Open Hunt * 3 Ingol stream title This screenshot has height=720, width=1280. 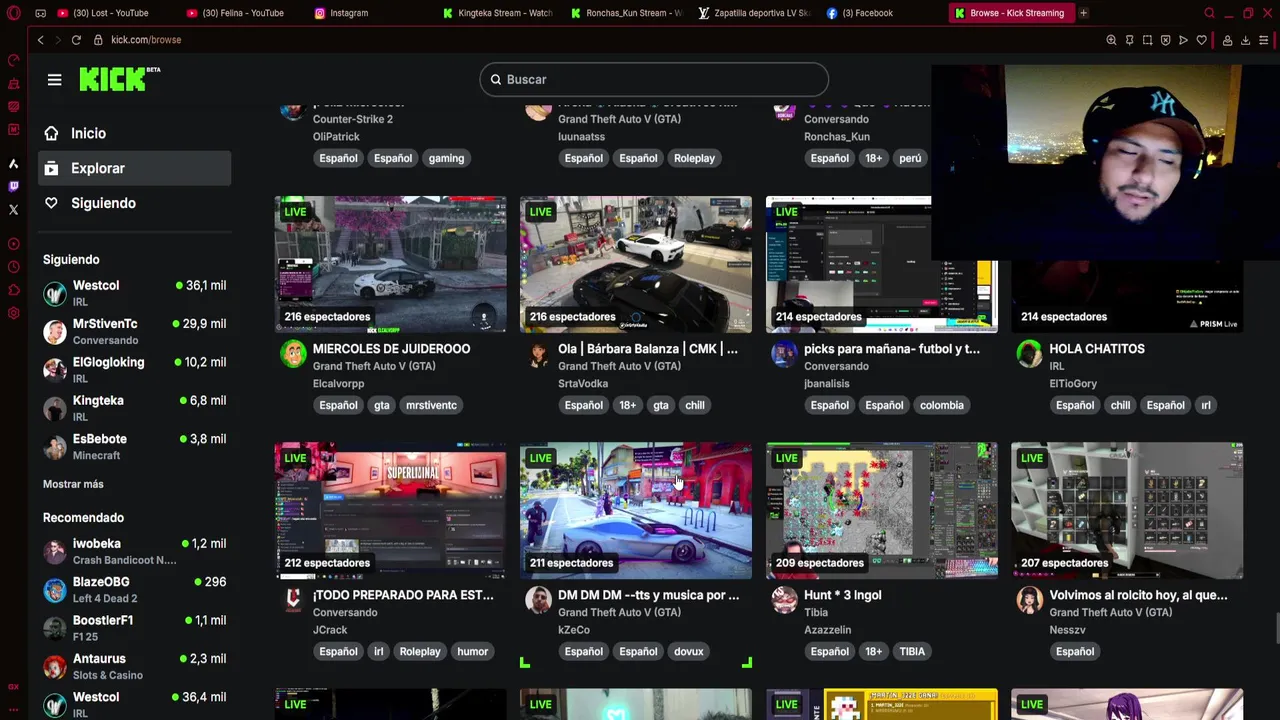pos(842,595)
